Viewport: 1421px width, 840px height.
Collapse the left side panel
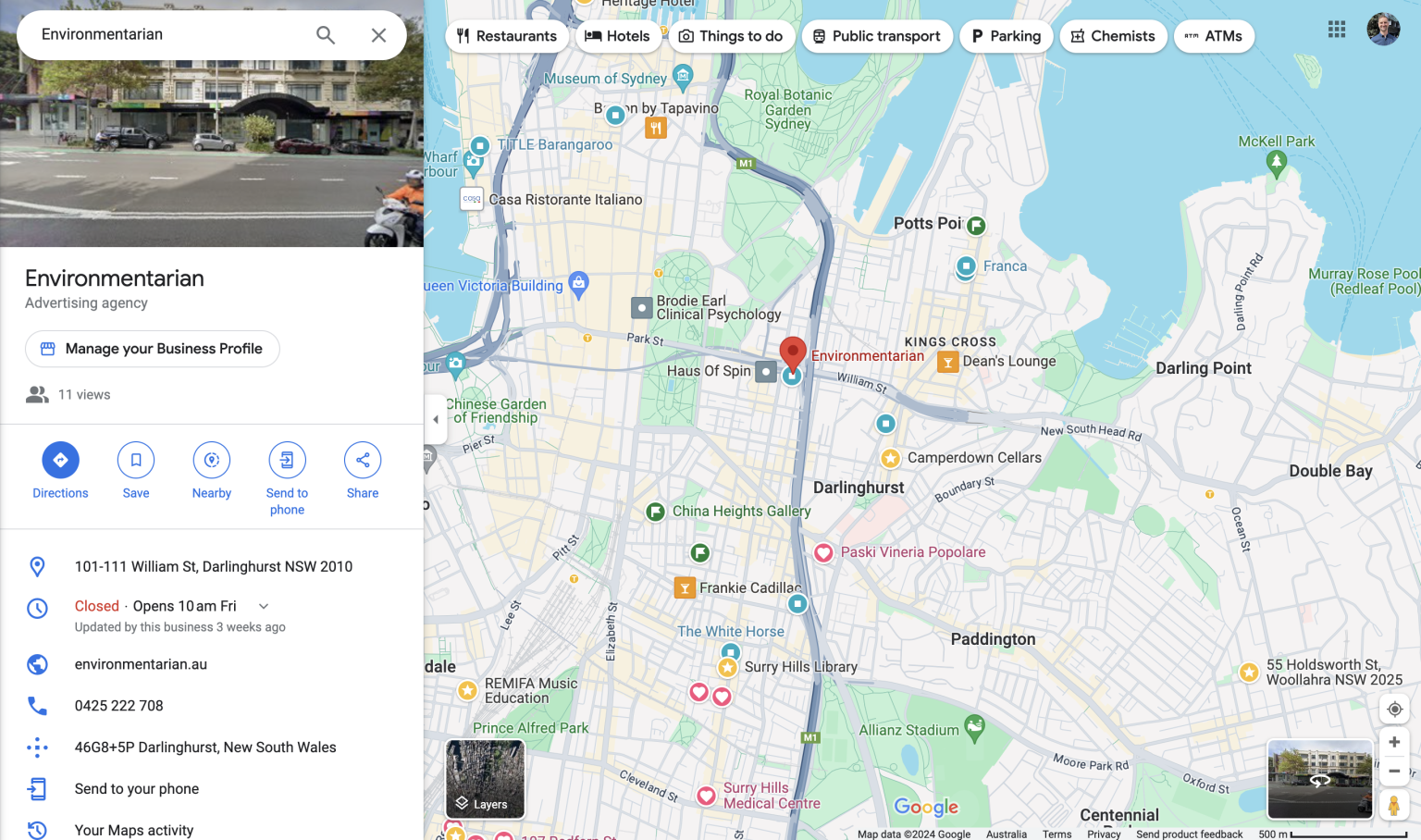436,419
